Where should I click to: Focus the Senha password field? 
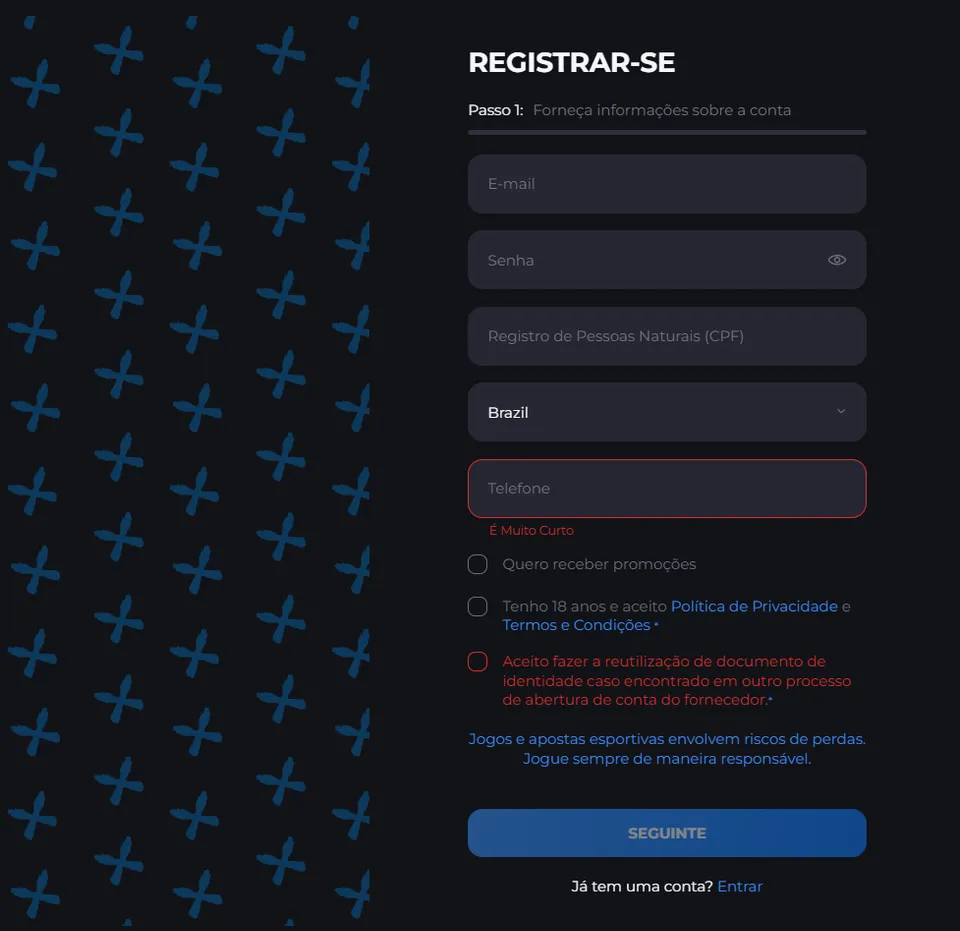click(x=667, y=260)
